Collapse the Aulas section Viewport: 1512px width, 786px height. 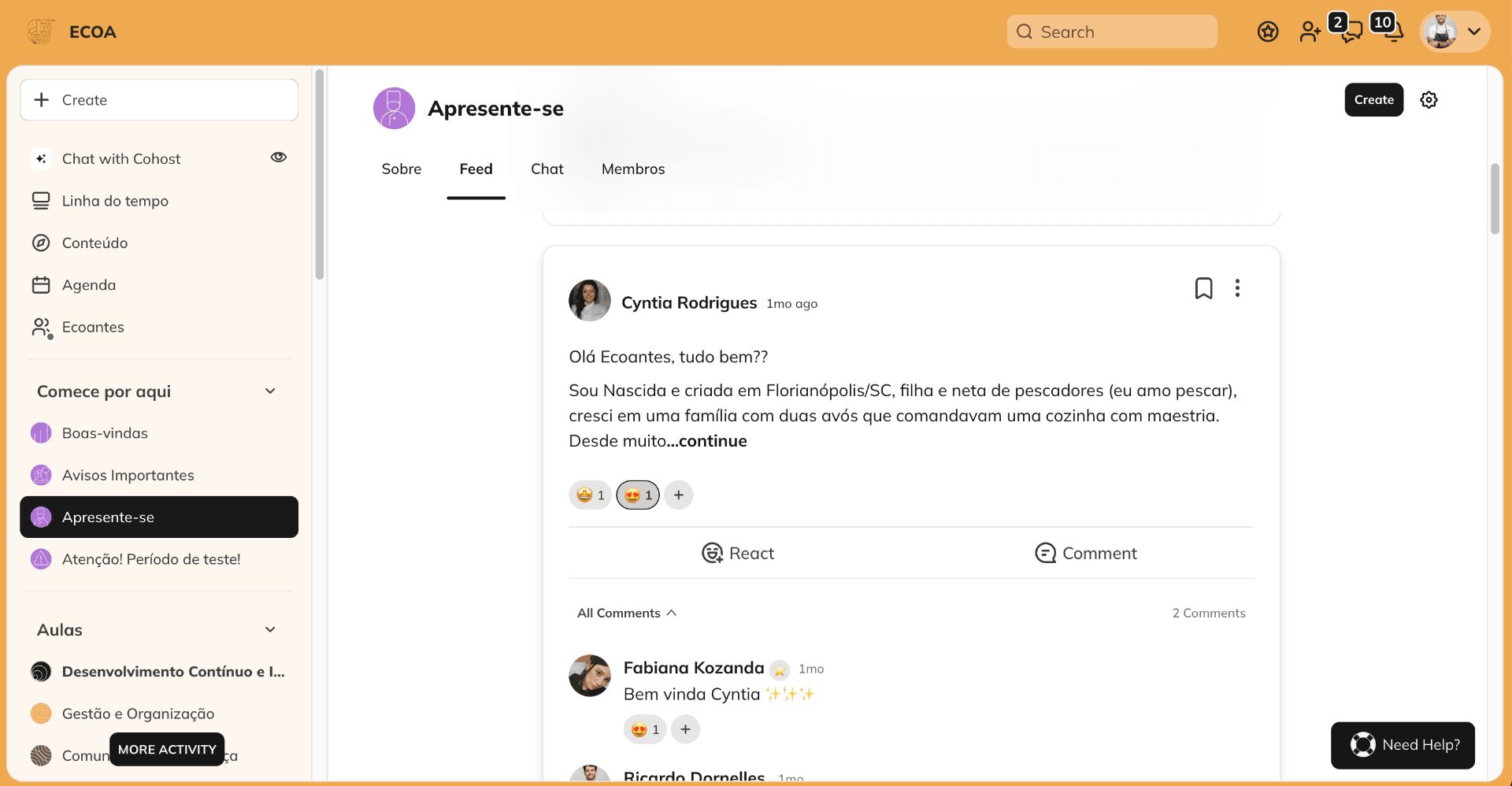(x=270, y=630)
